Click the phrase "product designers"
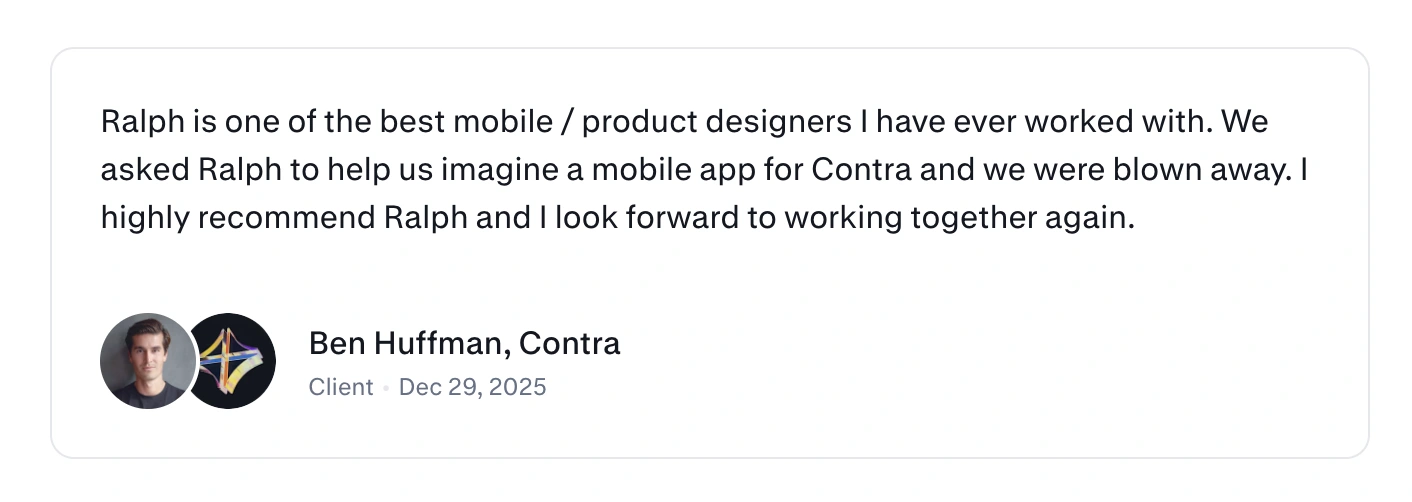Viewport: 1412px width, 502px height. tap(713, 123)
